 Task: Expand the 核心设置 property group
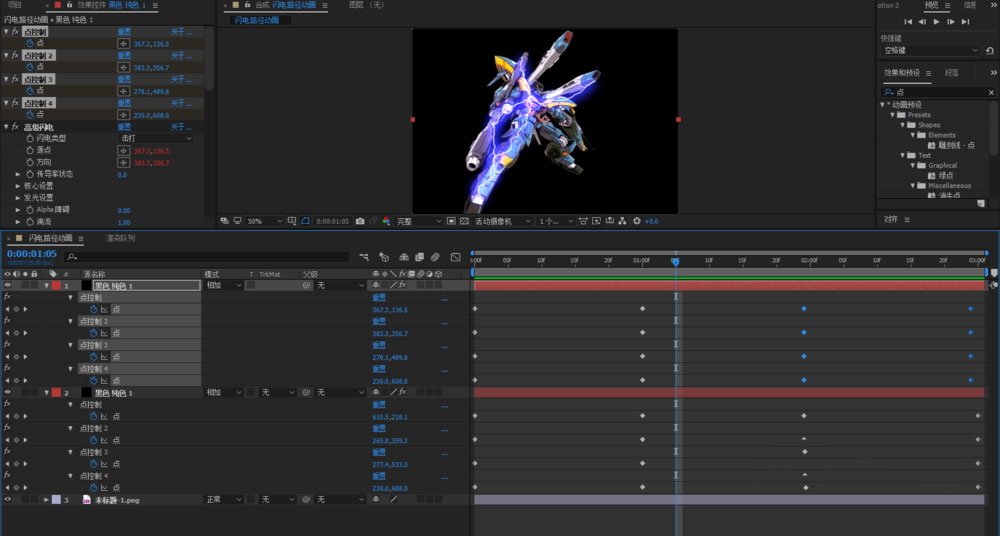(x=18, y=185)
